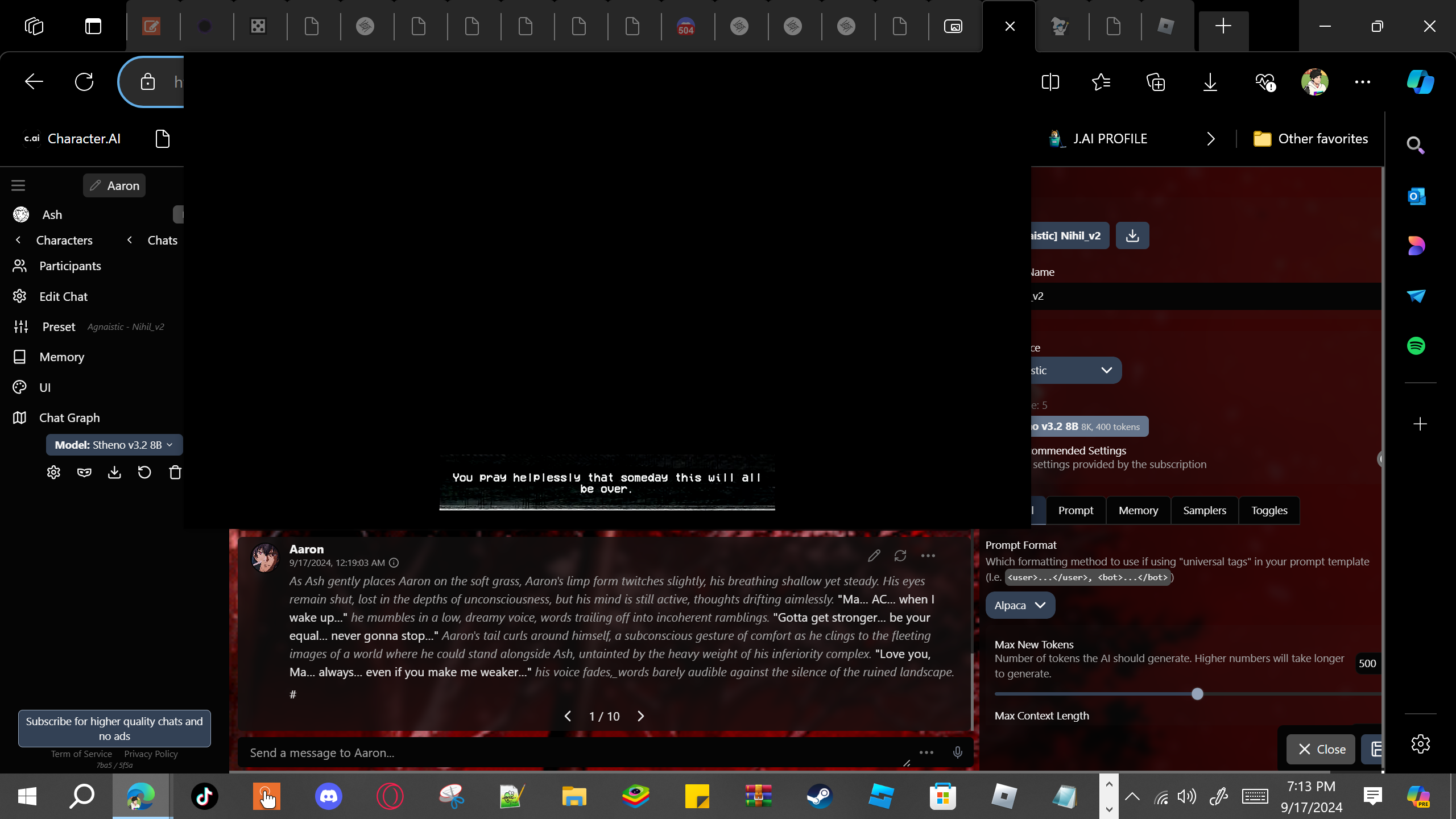Image resolution: width=1456 pixels, height=819 pixels.
Task: Open the Toggles tab
Action: click(x=1269, y=510)
